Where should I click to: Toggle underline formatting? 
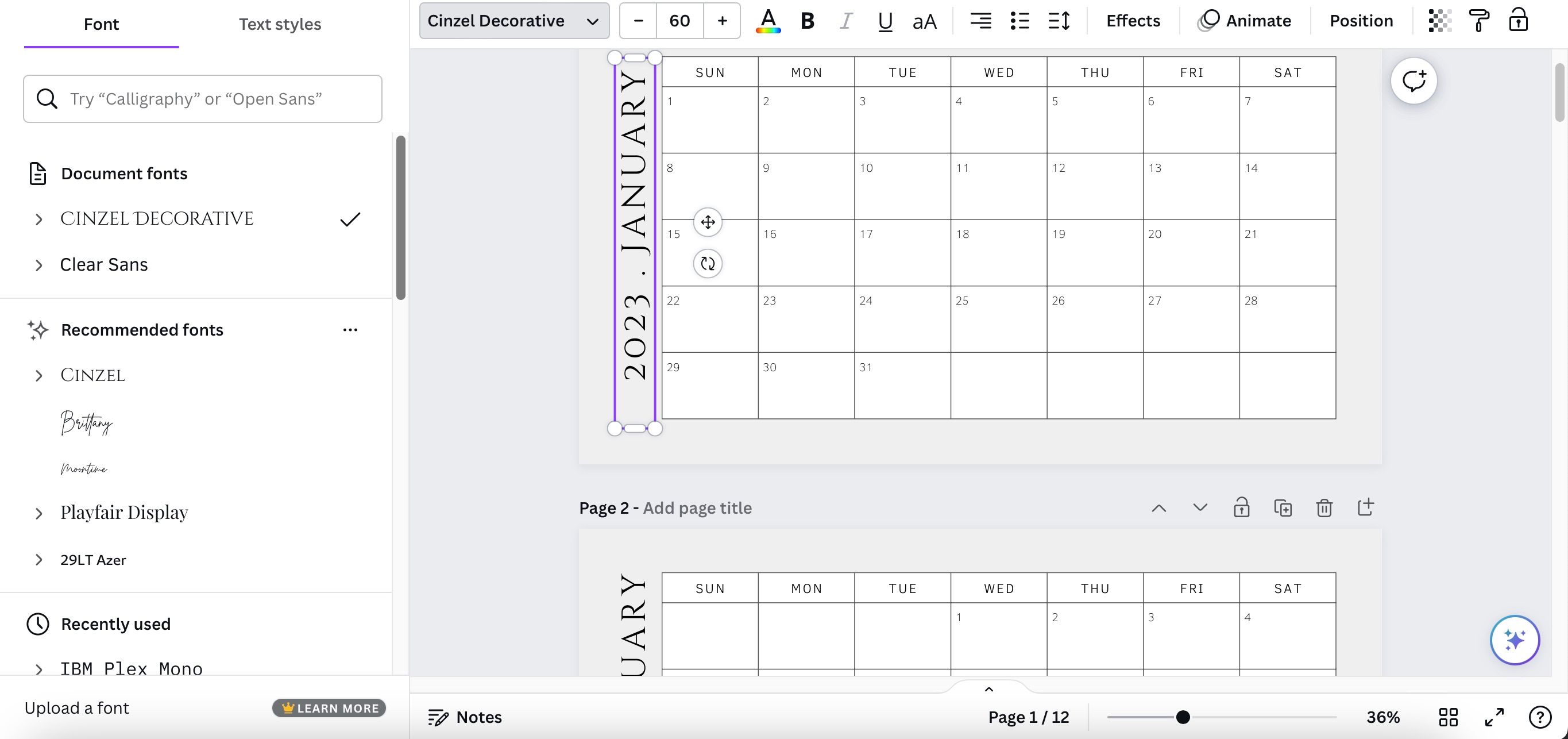885,21
